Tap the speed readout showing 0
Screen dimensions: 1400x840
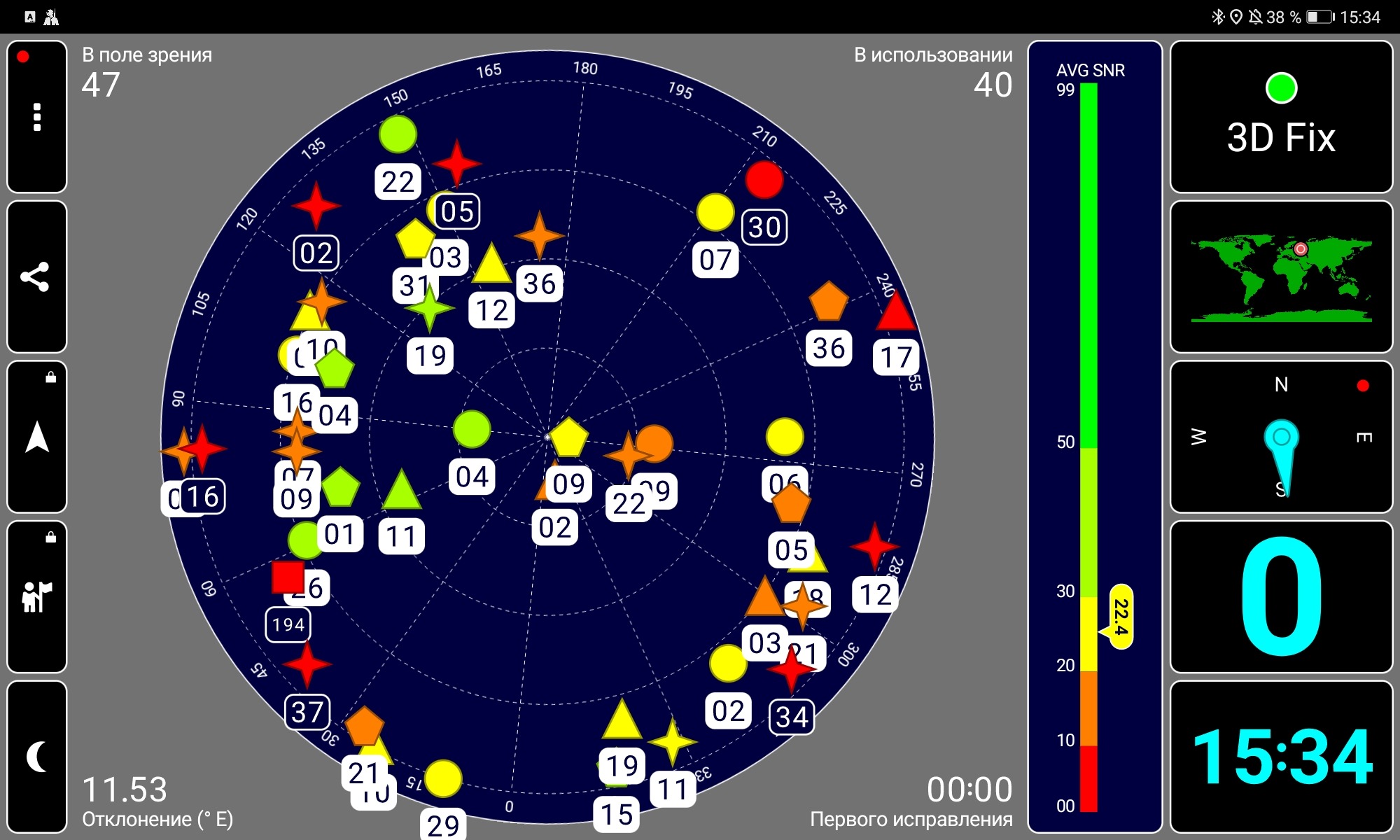tap(1281, 596)
